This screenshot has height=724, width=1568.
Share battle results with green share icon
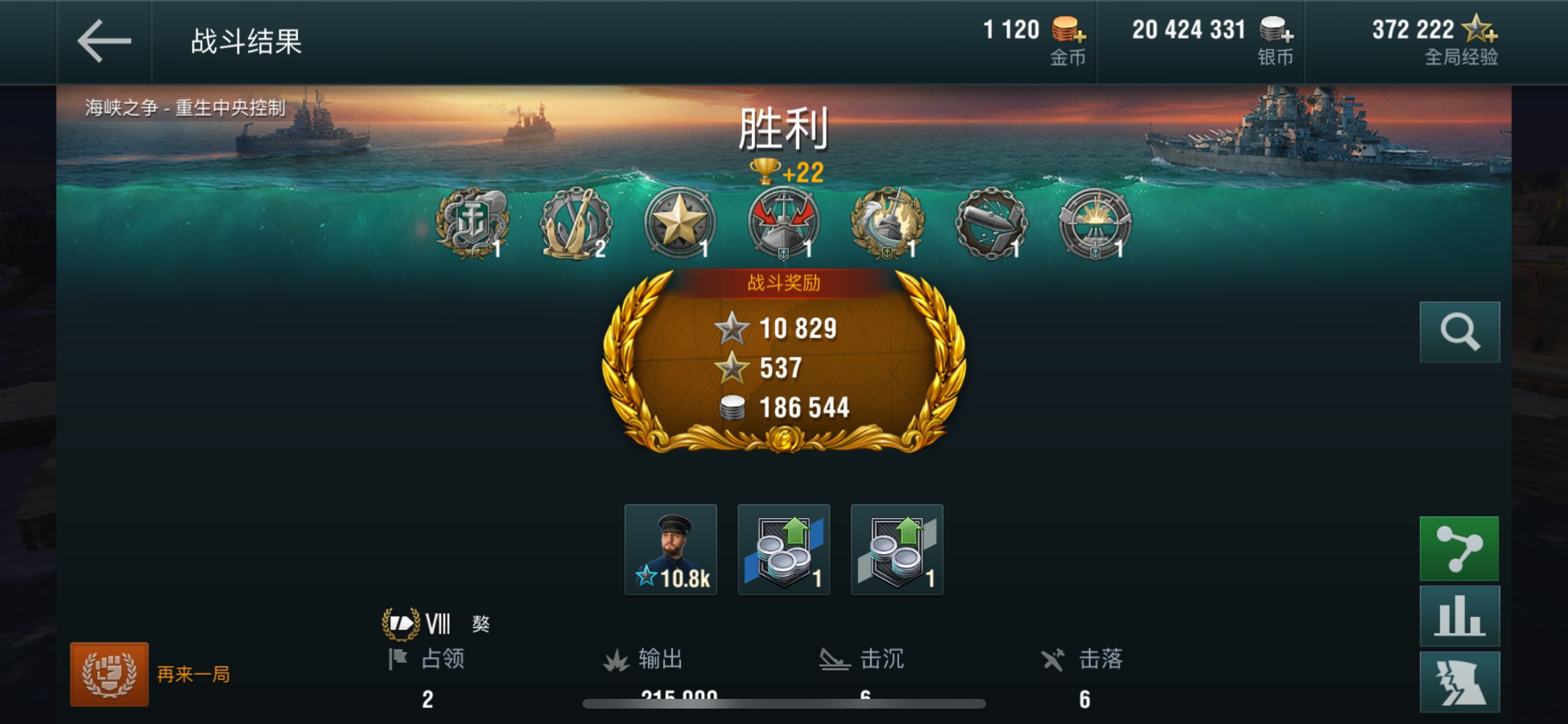point(1459,548)
